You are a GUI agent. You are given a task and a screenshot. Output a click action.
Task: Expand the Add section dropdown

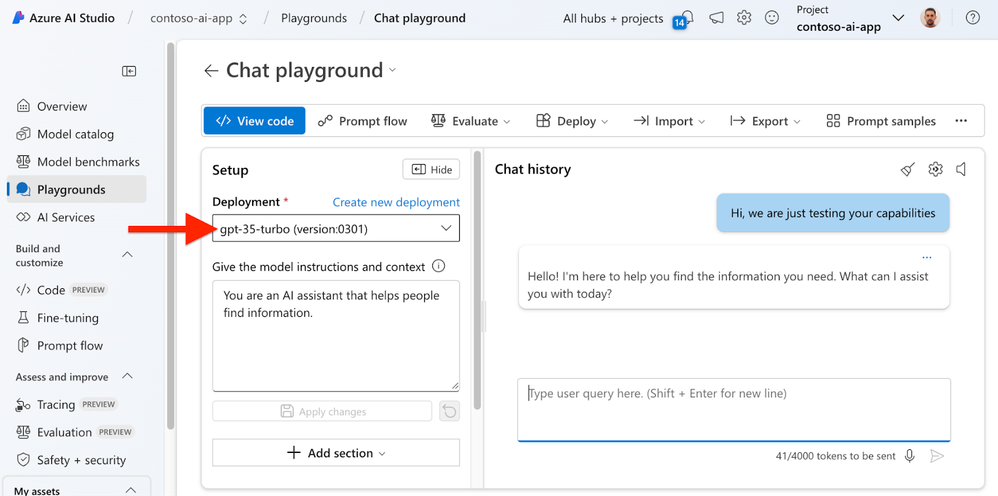tap(336, 453)
